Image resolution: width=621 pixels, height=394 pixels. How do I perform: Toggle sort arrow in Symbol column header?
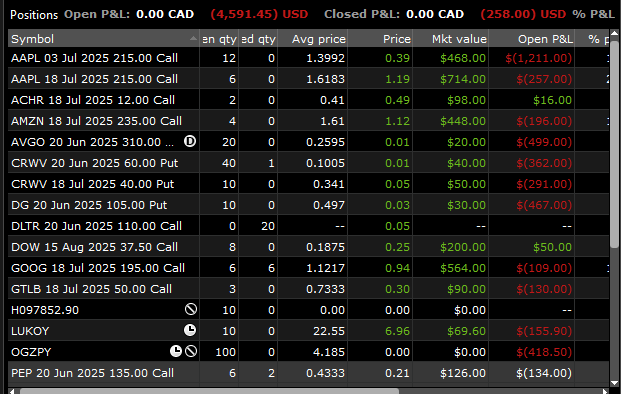click(x=193, y=38)
